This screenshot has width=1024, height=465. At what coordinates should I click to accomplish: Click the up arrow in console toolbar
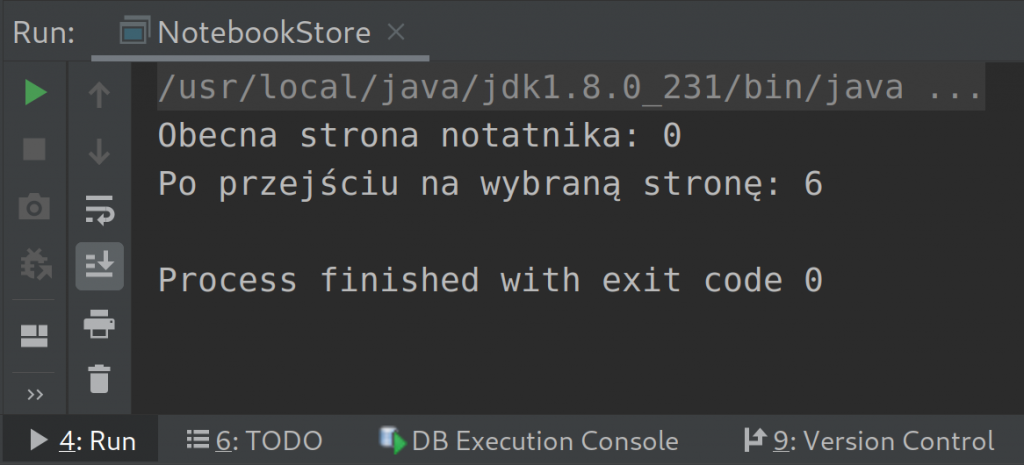click(99, 95)
